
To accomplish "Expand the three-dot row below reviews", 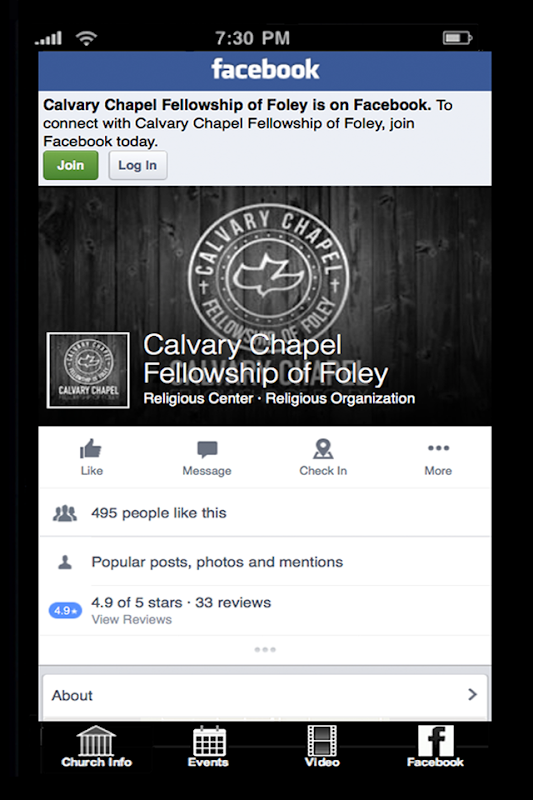I will [265, 649].
